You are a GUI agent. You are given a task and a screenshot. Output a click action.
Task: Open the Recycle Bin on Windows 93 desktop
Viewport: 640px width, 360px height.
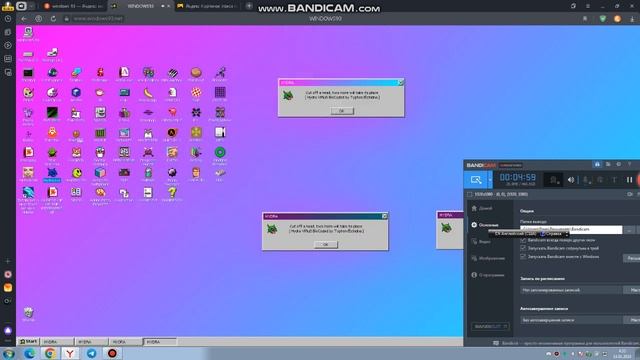tap(28, 313)
